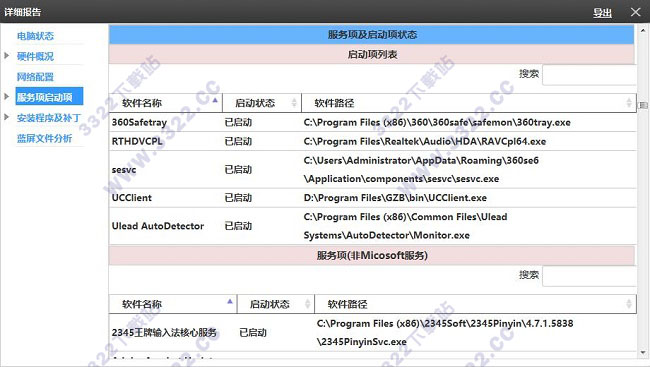
Task: Click the startup items 搜索 input box
Action: tap(589, 75)
